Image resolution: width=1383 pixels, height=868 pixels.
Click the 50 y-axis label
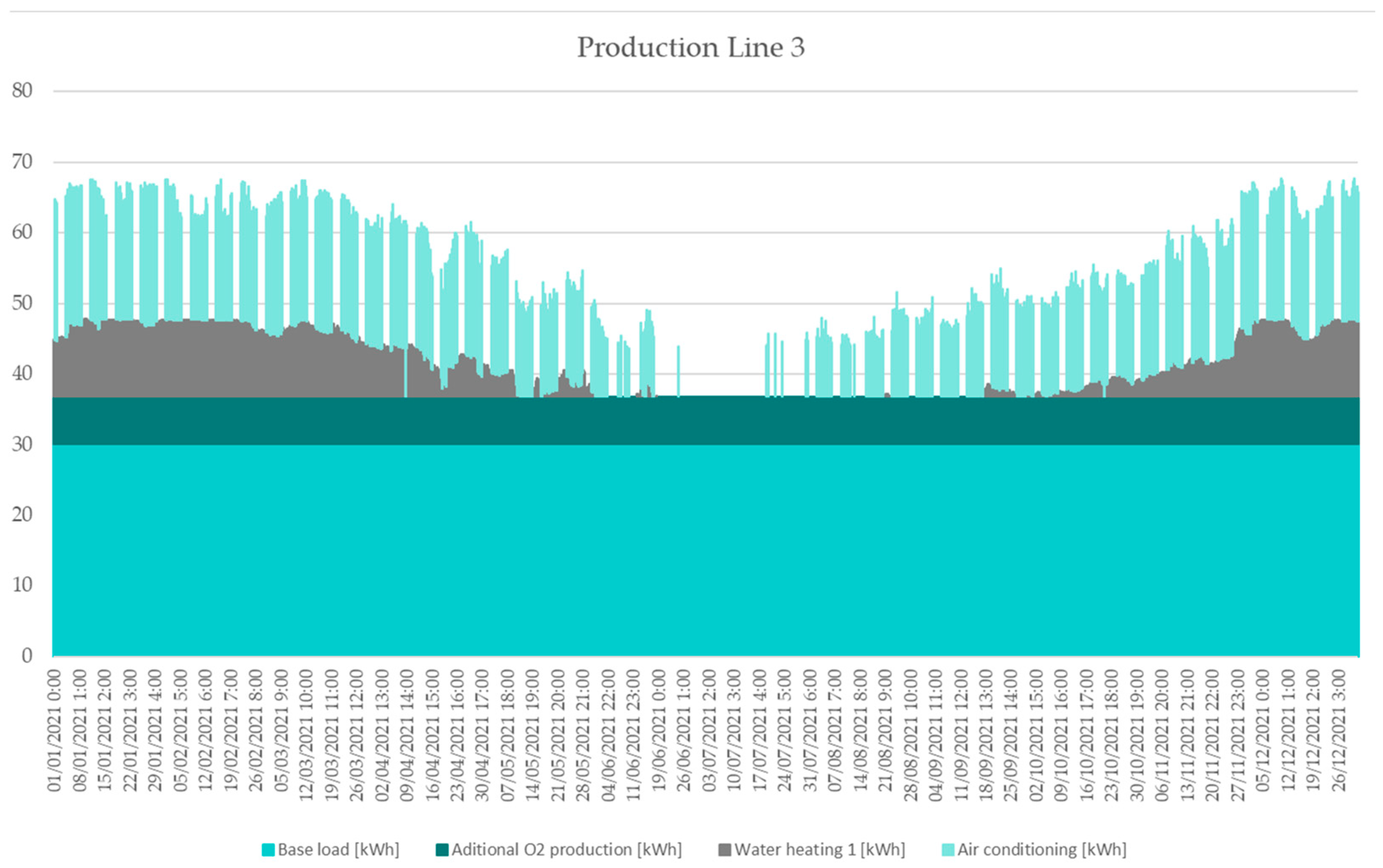click(22, 303)
